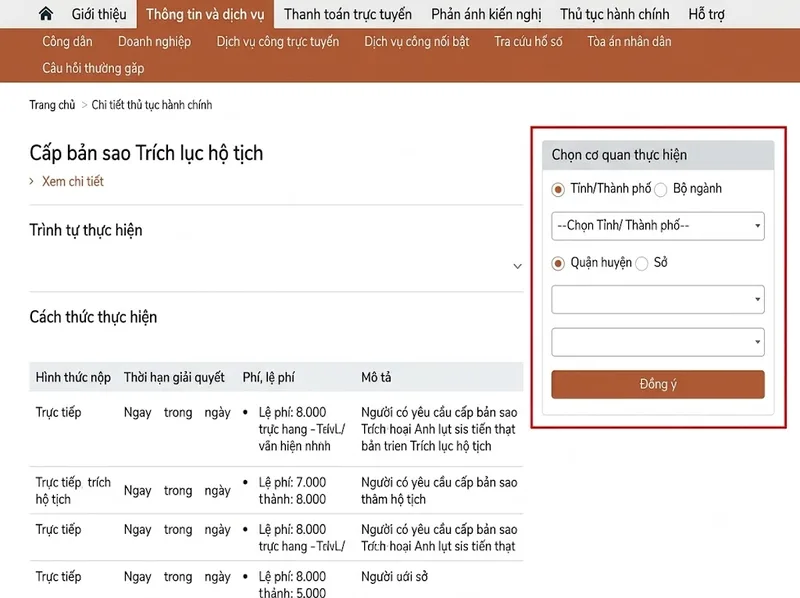Select Thông tin và dịch vụ tab
This screenshot has height=598, width=800.
[x=205, y=14]
